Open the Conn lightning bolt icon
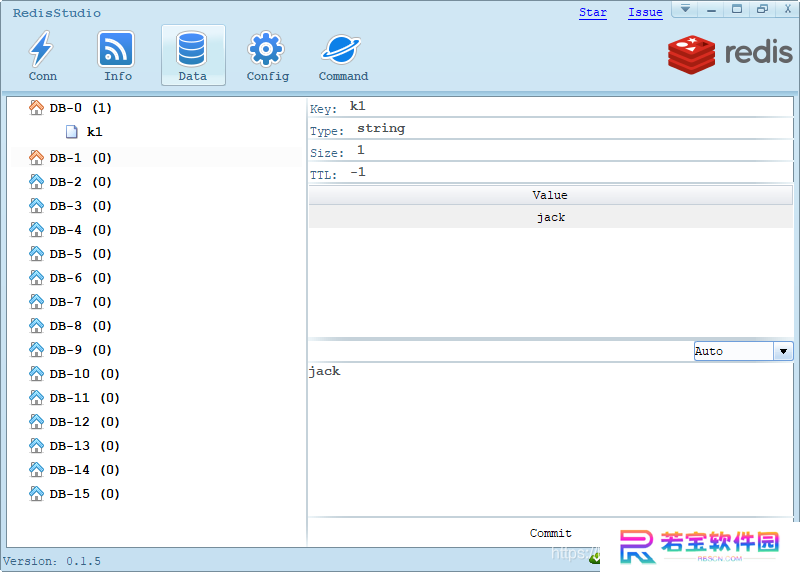The image size is (800, 572). click(42, 49)
